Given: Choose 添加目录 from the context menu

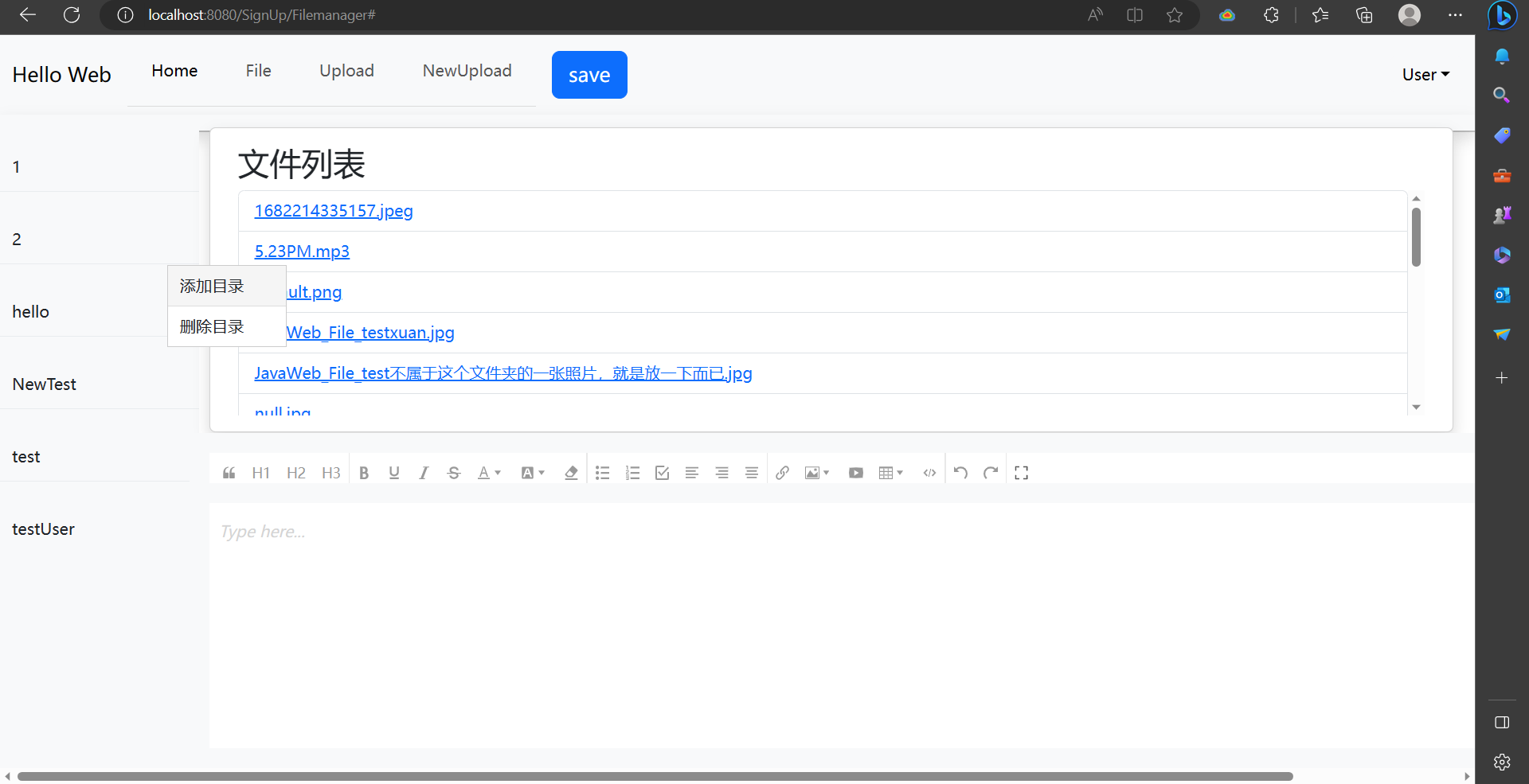Looking at the screenshot, I should pyautogui.click(x=227, y=287).
